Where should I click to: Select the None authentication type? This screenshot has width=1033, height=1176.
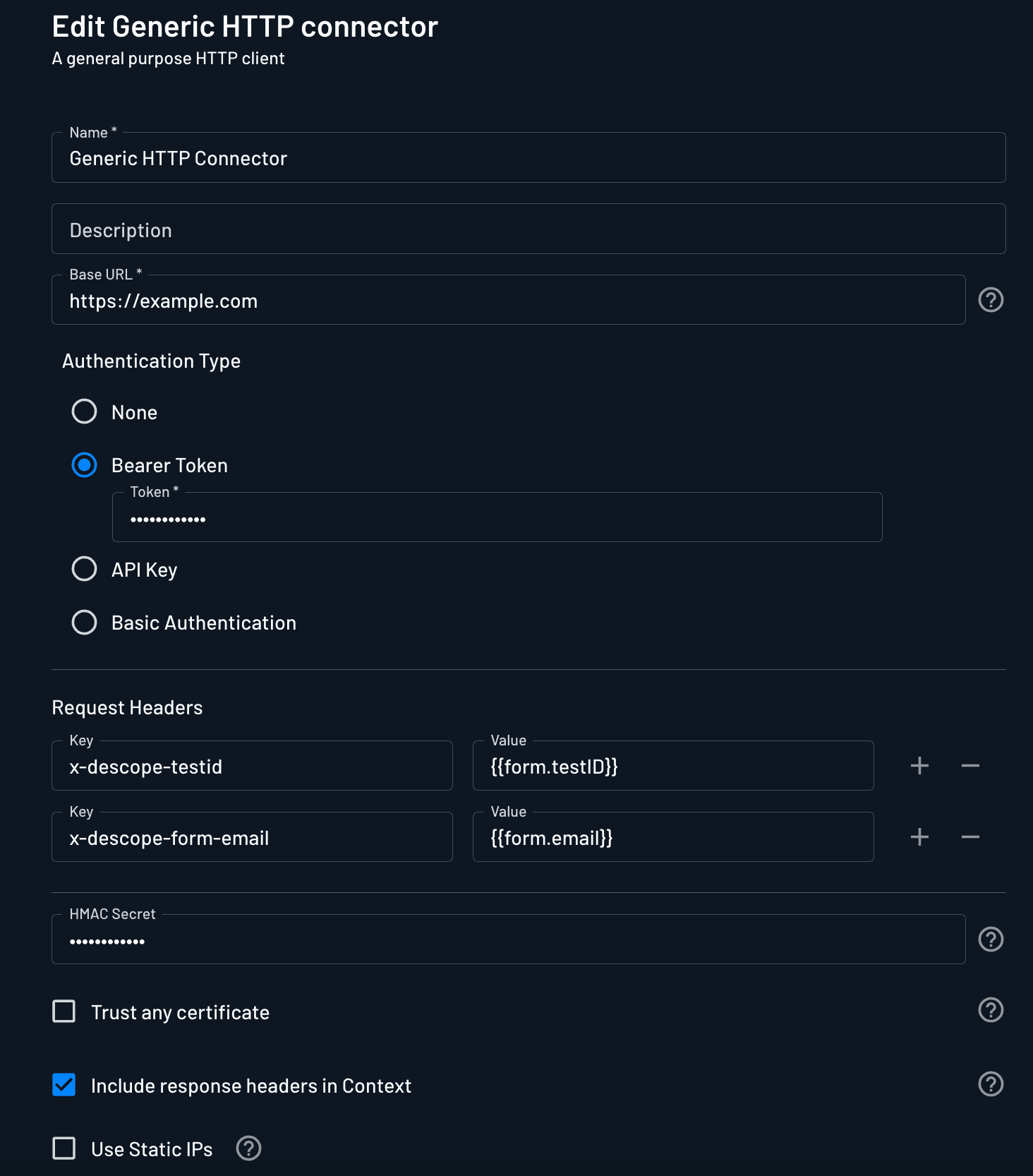click(x=84, y=412)
